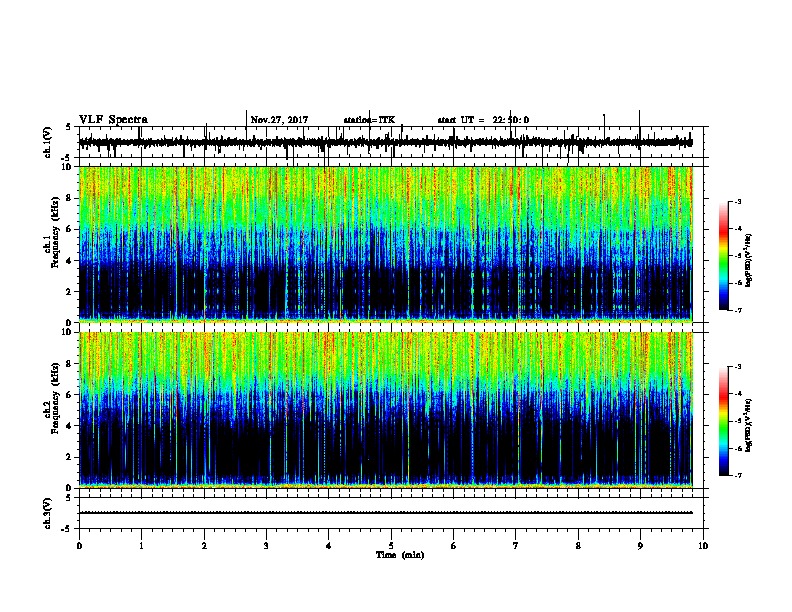Image resolution: width=792 pixels, height=612 pixels.
Task: Click time axis tick label "7"
Action: (516, 545)
